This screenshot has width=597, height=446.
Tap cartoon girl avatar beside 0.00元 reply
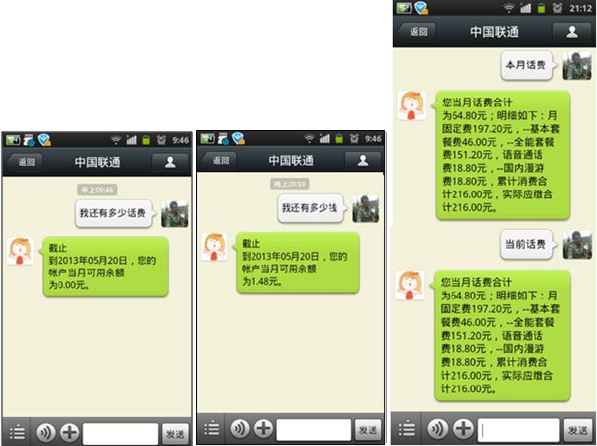click(x=20, y=251)
